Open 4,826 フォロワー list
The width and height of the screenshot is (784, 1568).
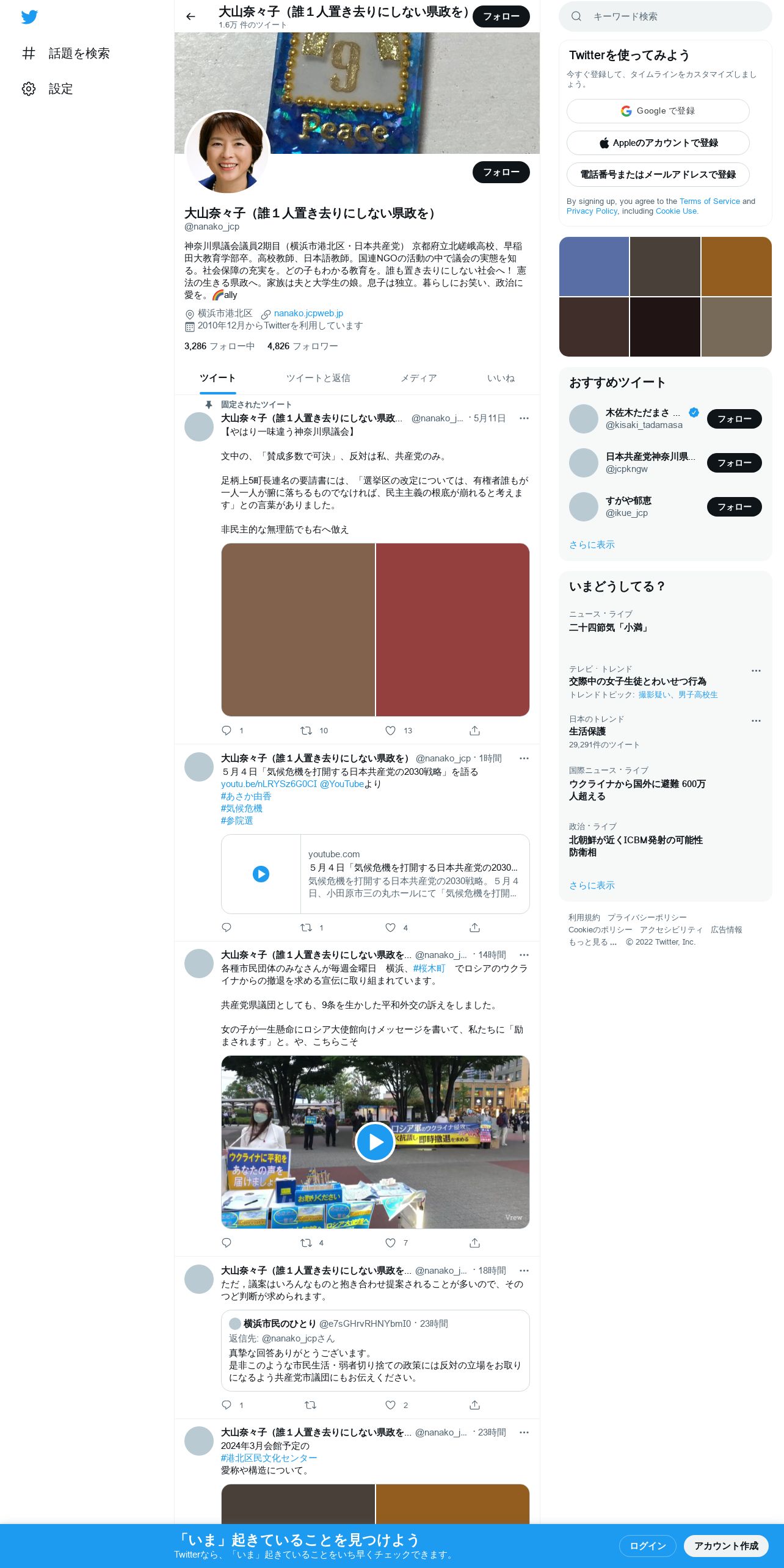coord(303,346)
